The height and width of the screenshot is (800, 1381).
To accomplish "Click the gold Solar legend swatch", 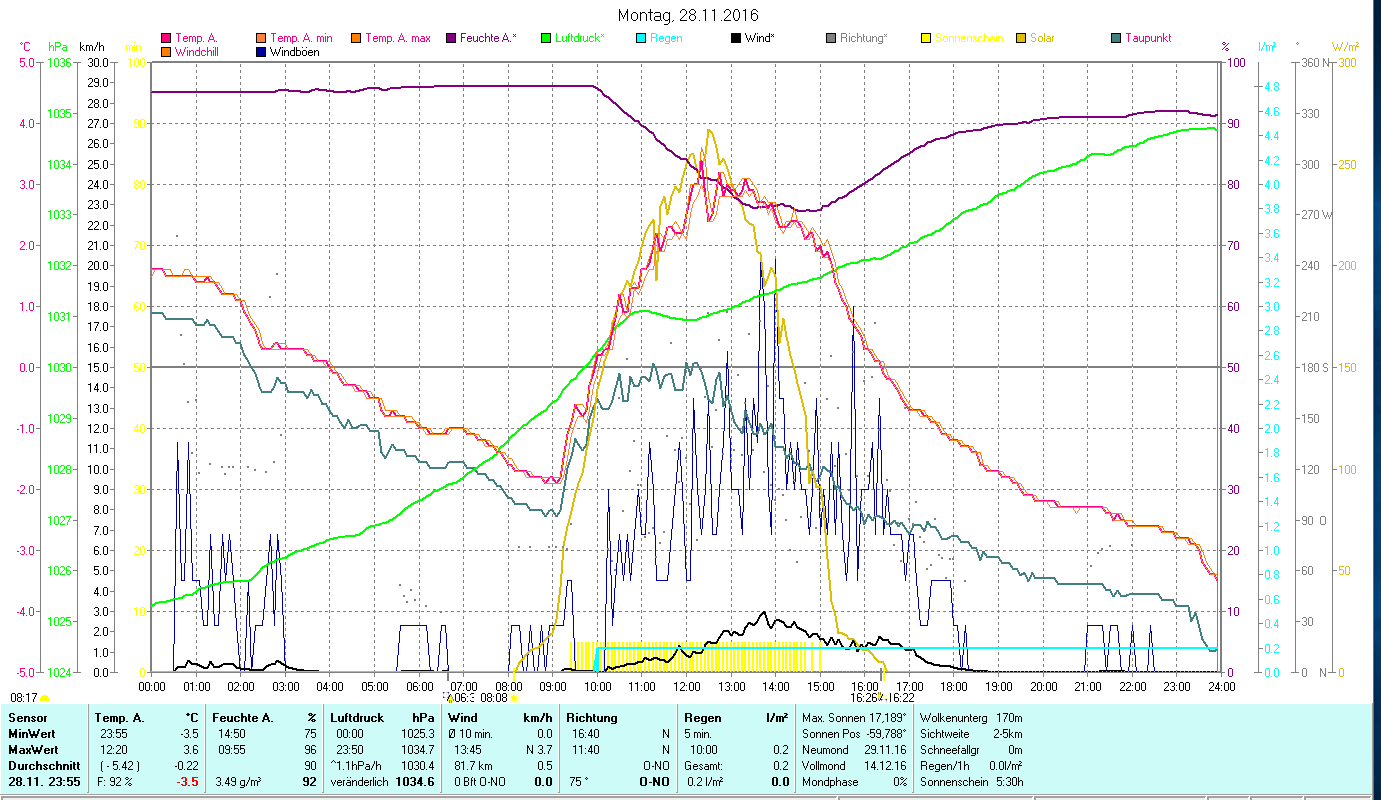I will (x=1021, y=39).
